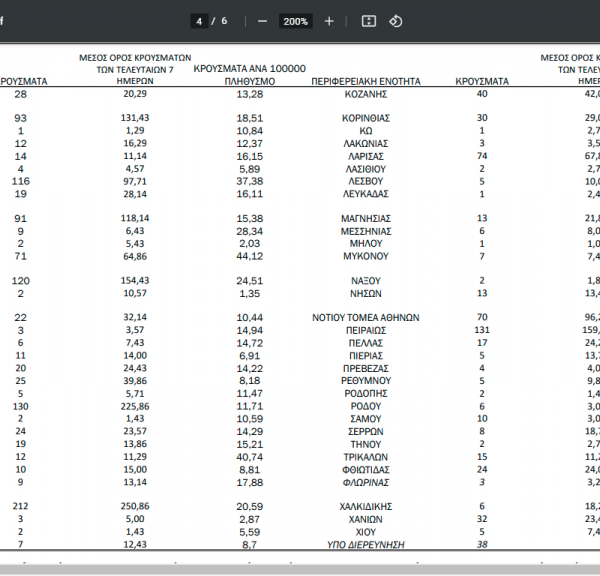600x576 pixels.
Task: Select the page number field showing 4
Action: coord(199,21)
